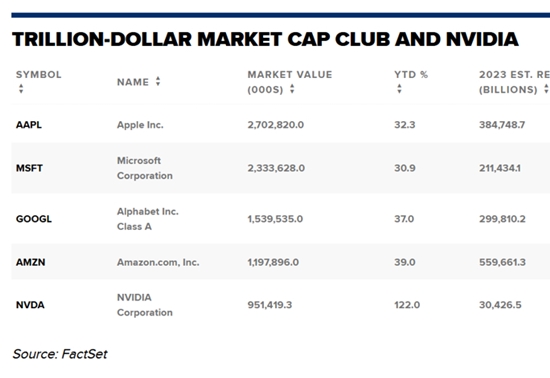
Task: Select Microsoft Corporation name cell
Action: click(145, 168)
